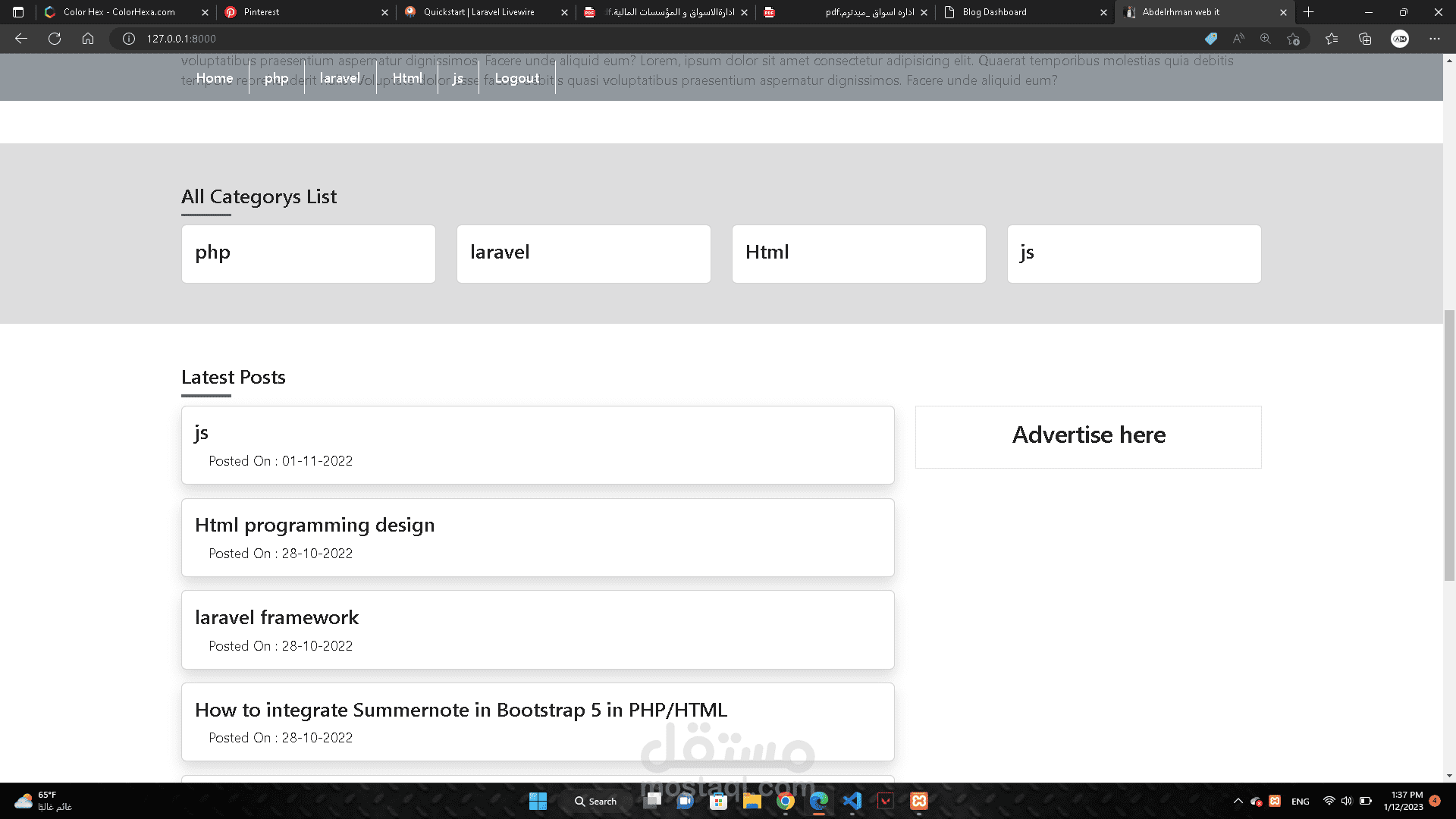Open Google Chrome from the taskbar
This screenshot has height=819, width=1456.
pyautogui.click(x=786, y=801)
